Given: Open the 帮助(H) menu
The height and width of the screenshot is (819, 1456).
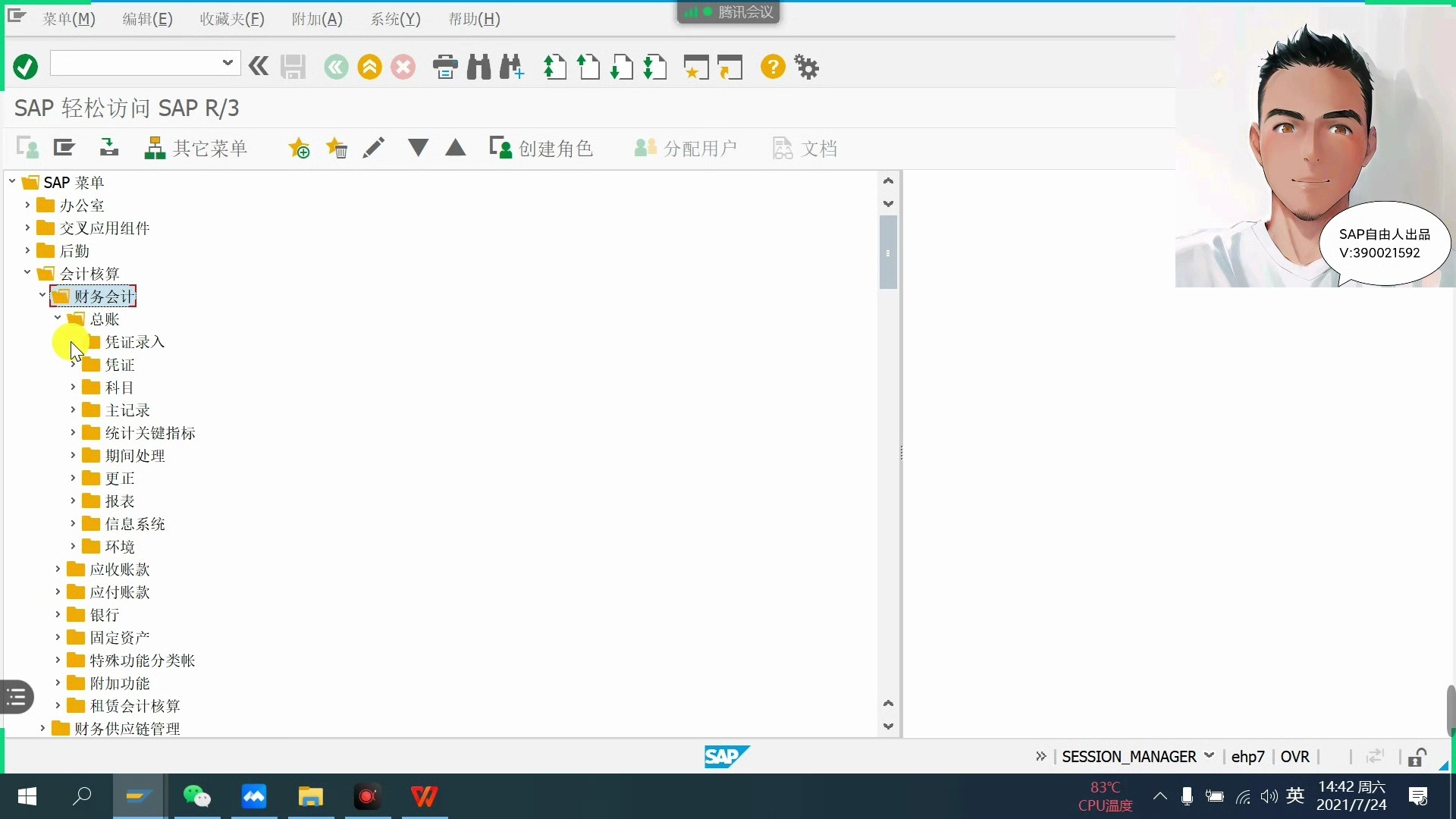Looking at the screenshot, I should click(x=474, y=19).
